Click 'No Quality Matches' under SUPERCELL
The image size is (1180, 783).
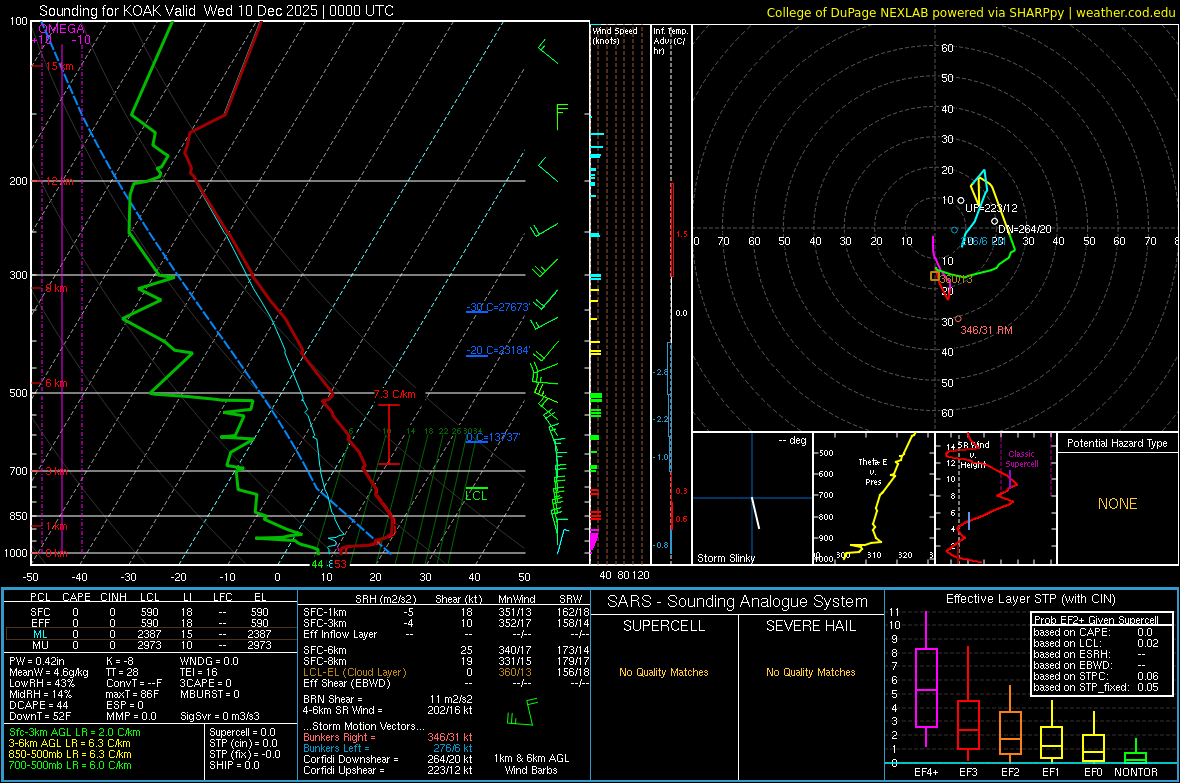664,672
